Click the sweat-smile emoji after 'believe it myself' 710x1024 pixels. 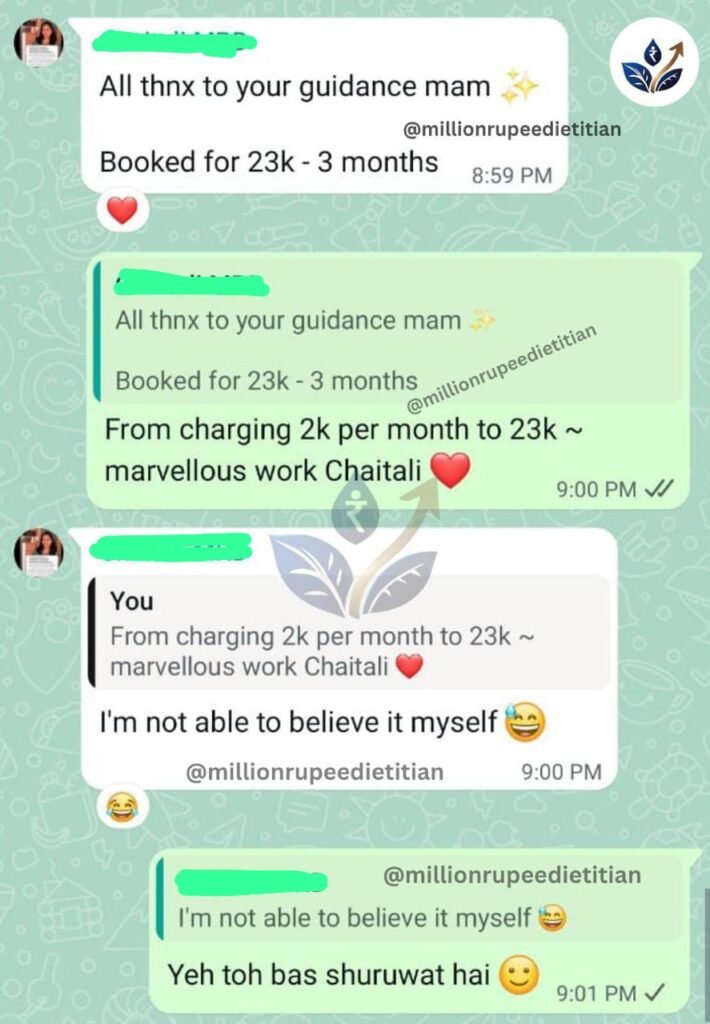tap(526, 723)
